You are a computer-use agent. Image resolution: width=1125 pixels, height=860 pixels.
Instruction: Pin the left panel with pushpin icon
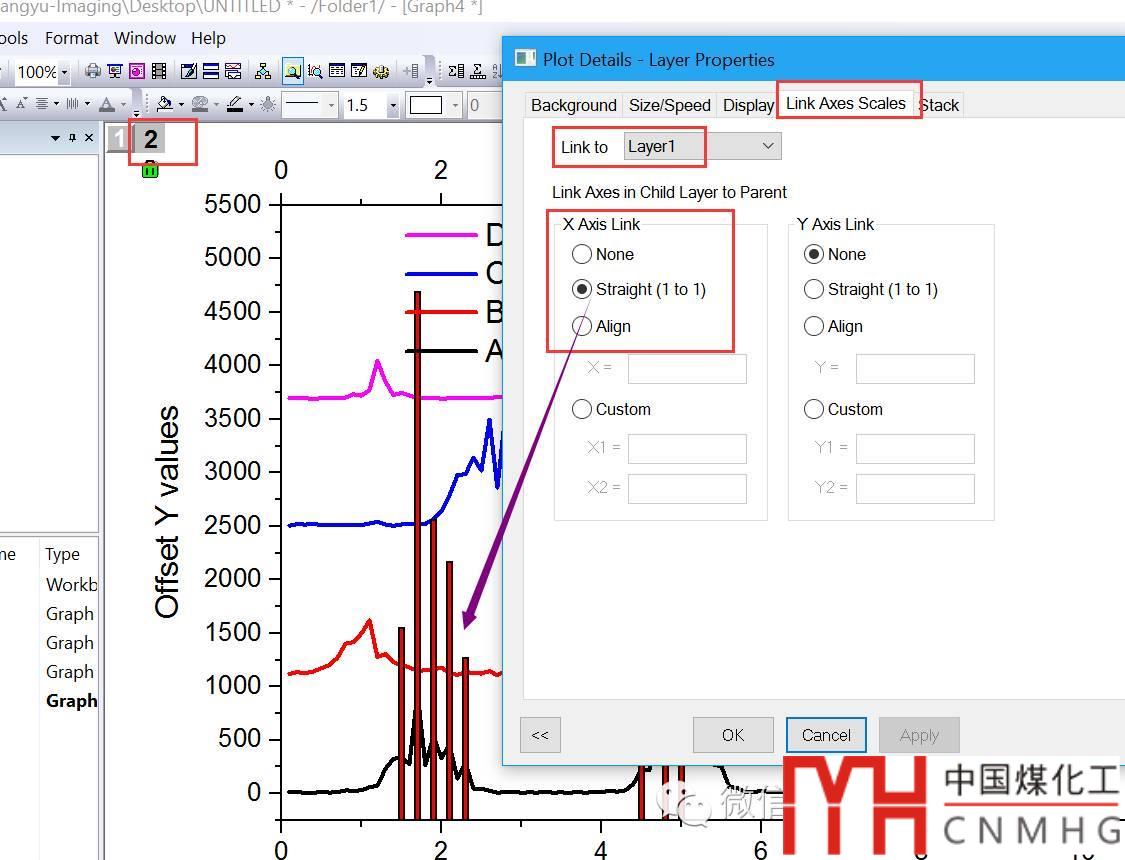pyautogui.click(x=72, y=138)
